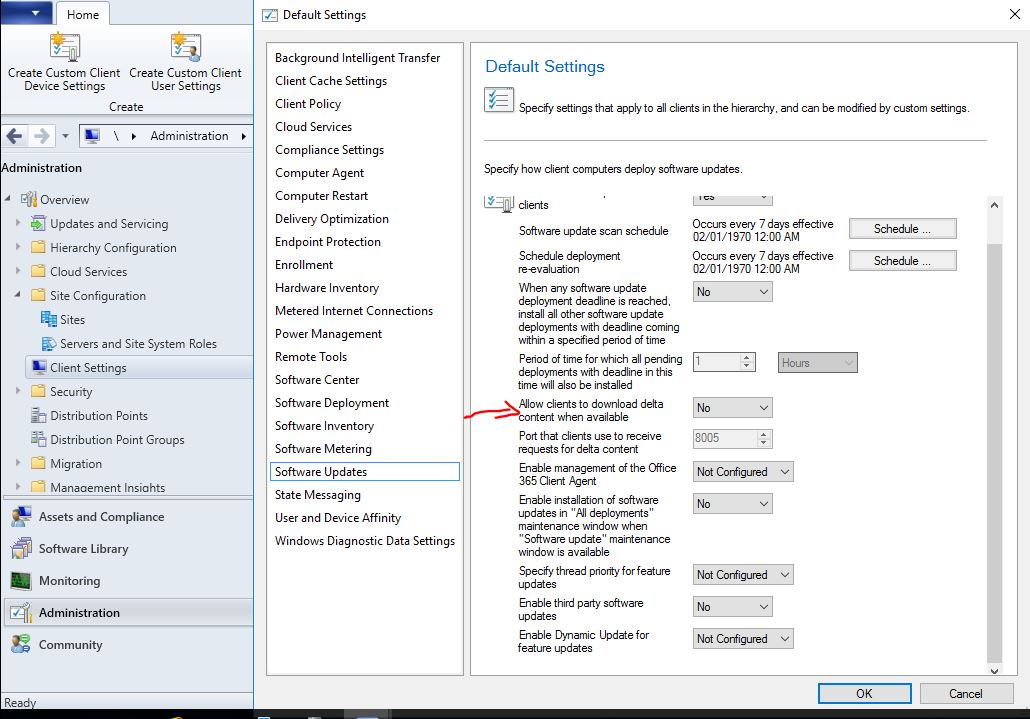
Task: Select Create Custom Client Device Settings icon
Action: (63, 62)
